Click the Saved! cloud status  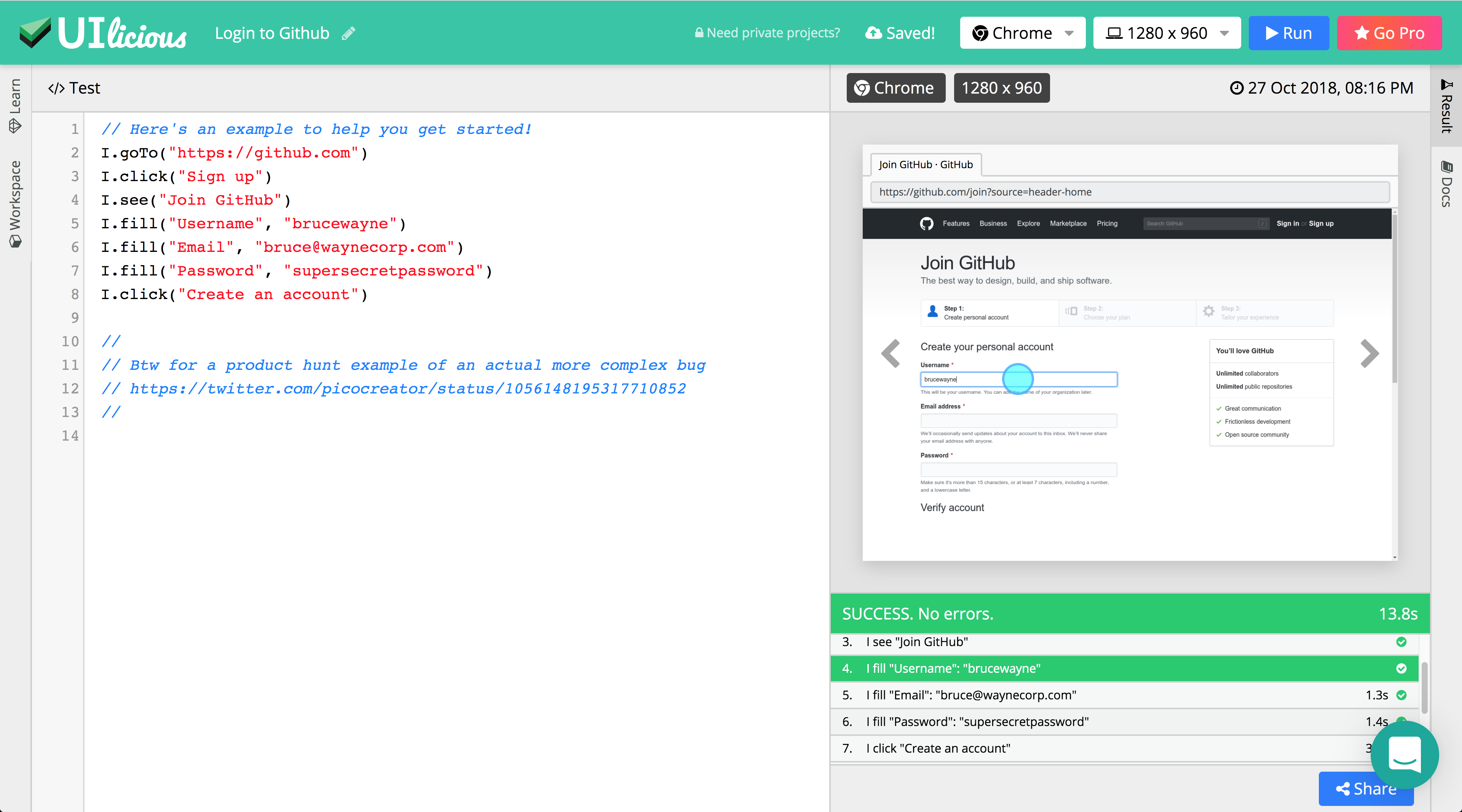pos(900,33)
